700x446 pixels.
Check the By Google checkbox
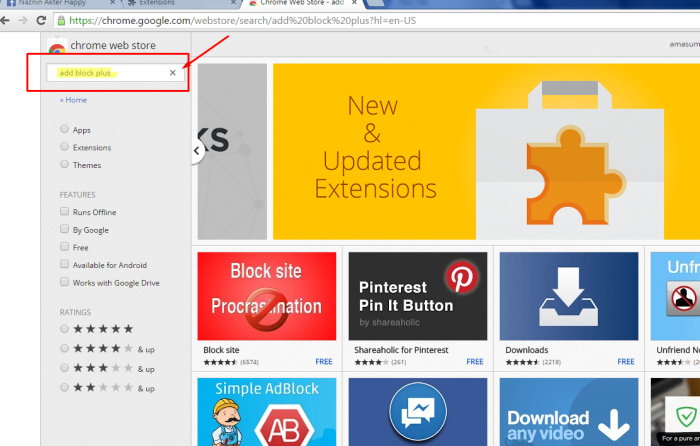(64, 229)
